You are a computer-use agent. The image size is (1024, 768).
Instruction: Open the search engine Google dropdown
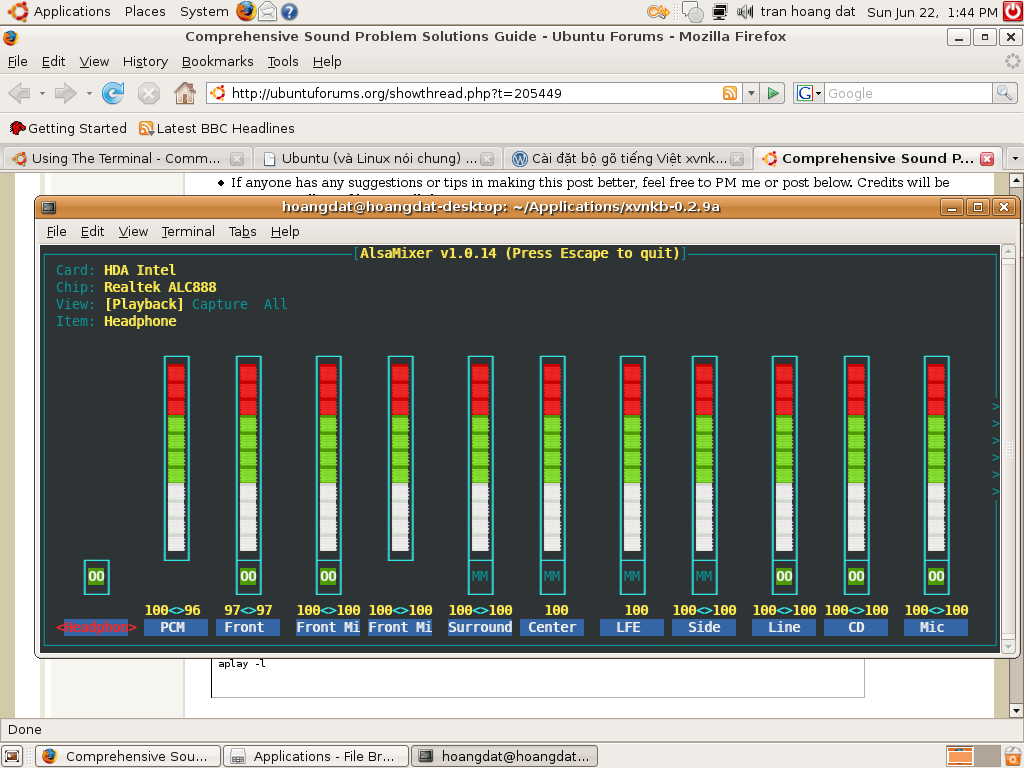[x=808, y=93]
